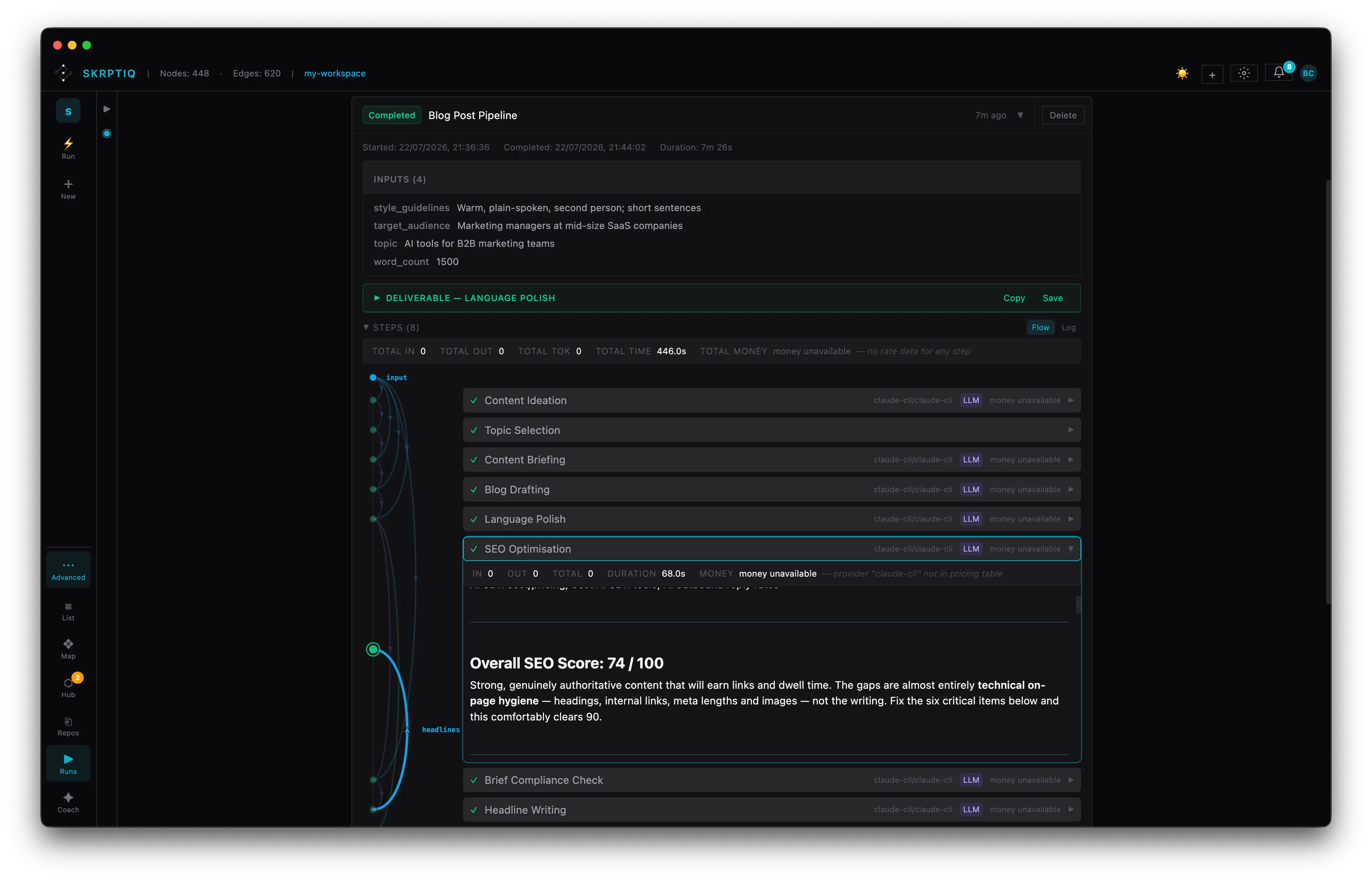Viewport: 1372px width, 881px height.
Task: Click the main page vertical scrollbar
Action: pos(1328,392)
